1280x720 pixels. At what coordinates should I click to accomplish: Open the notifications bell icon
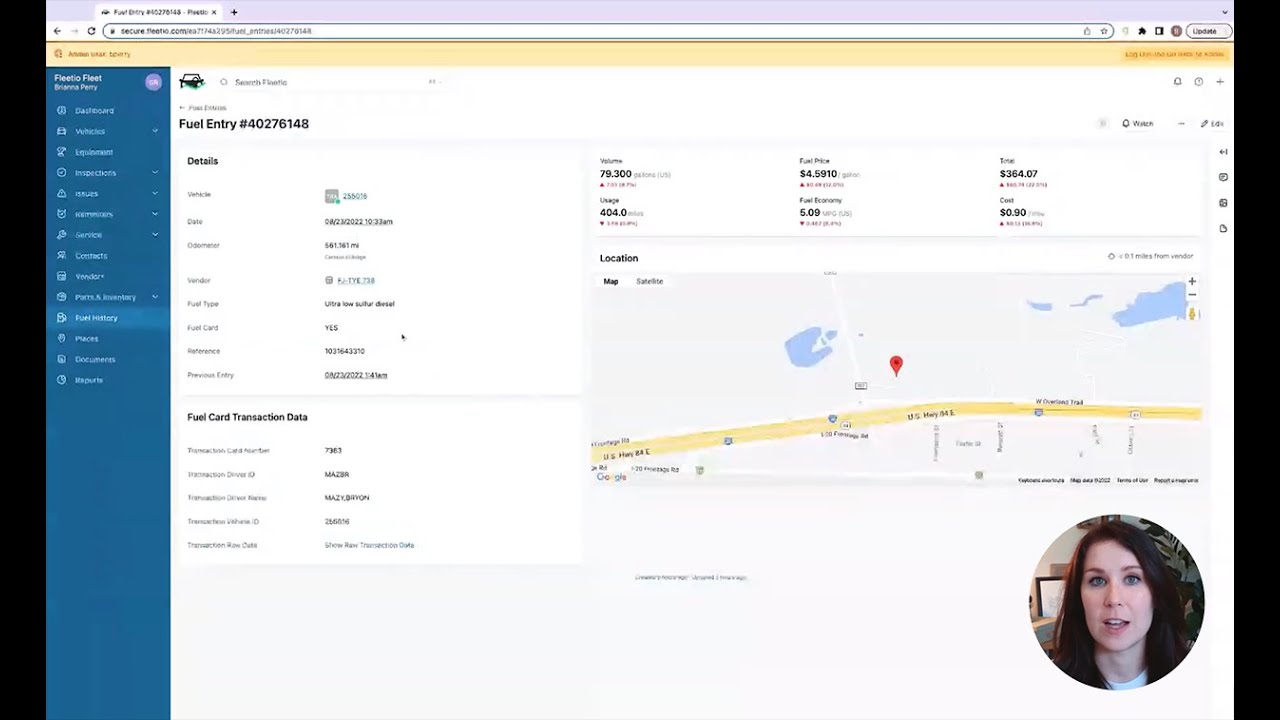pyautogui.click(x=1178, y=82)
